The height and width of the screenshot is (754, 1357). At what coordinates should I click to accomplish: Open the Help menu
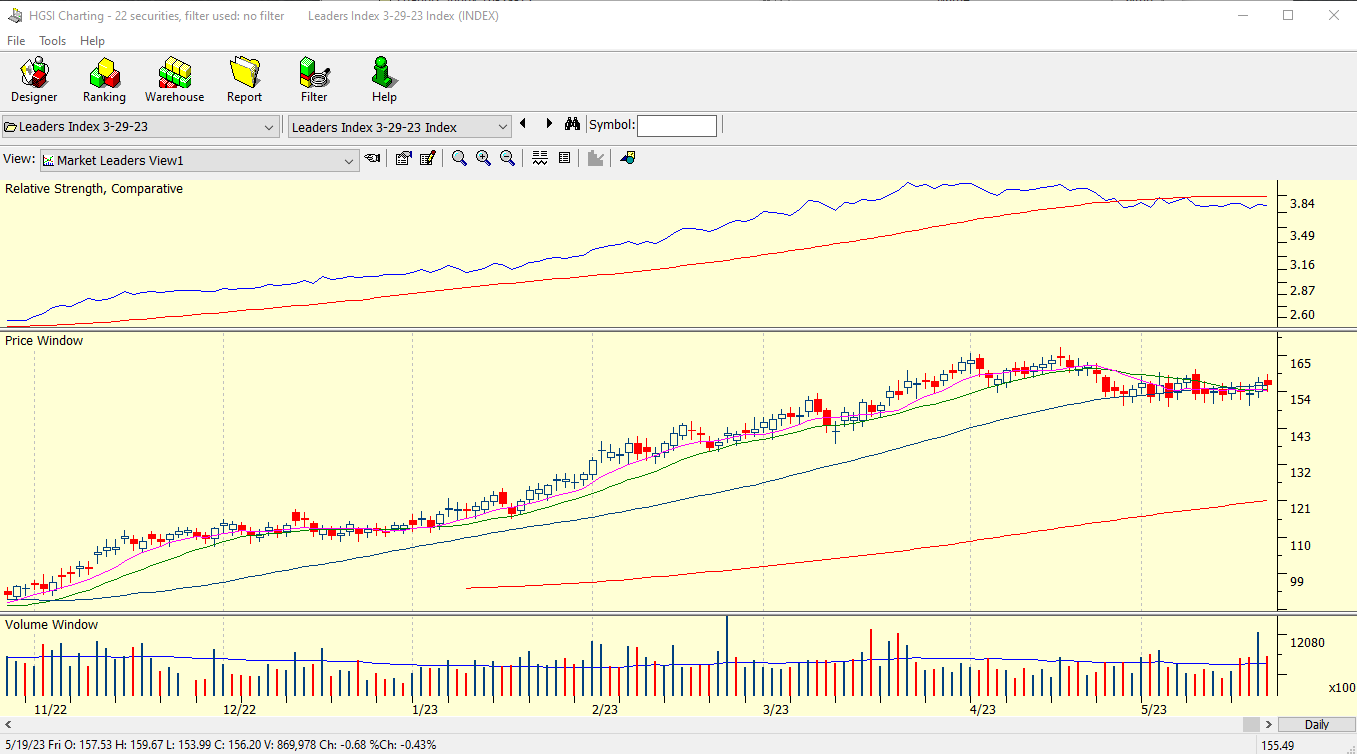pos(93,41)
